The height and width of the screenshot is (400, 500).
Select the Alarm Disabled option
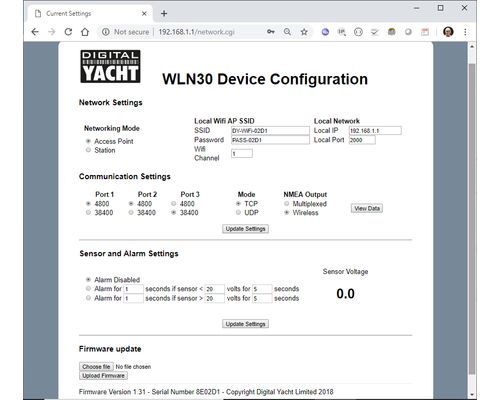[x=88, y=279]
